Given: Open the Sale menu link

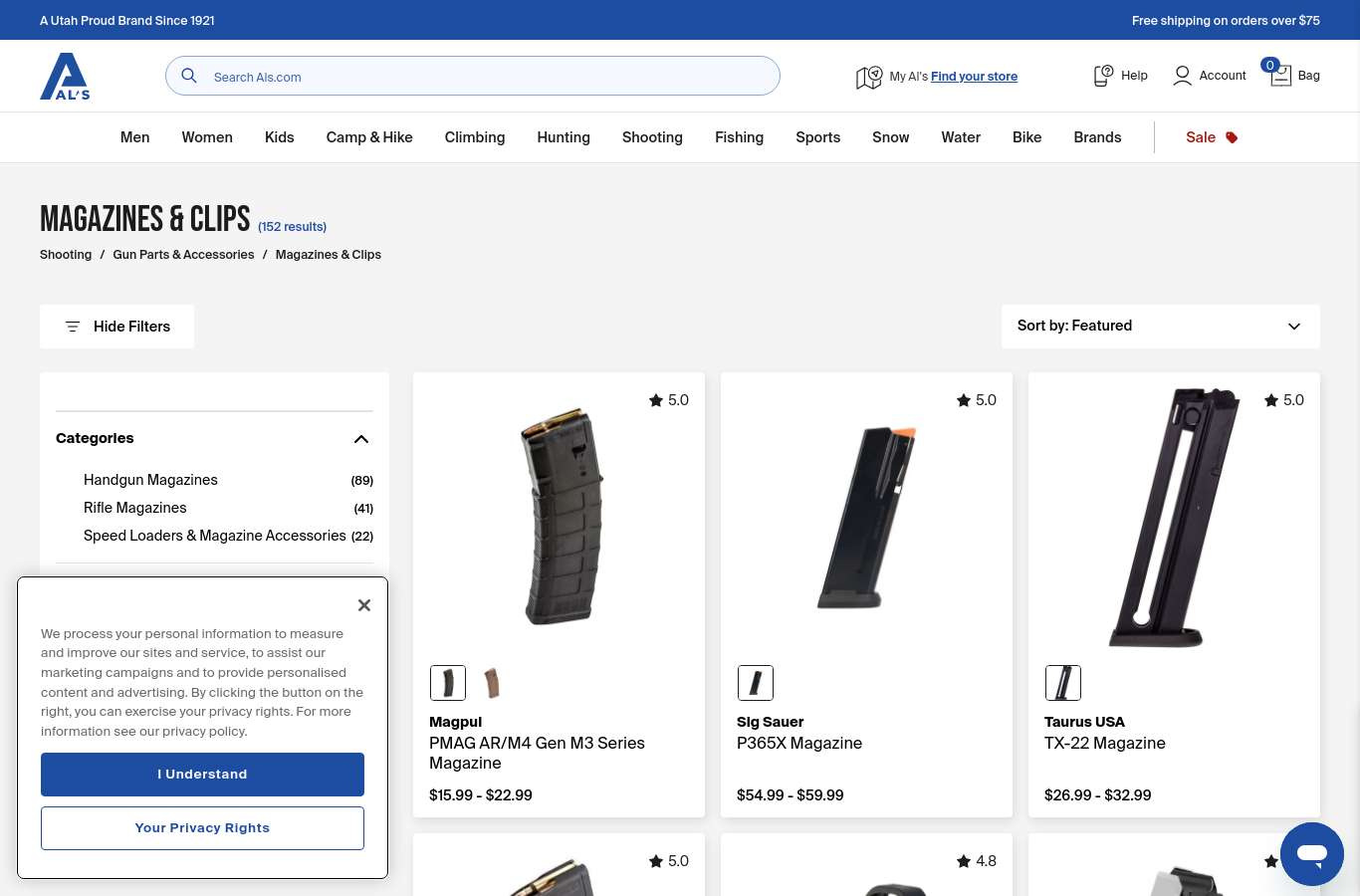Looking at the screenshot, I should point(1201,137).
